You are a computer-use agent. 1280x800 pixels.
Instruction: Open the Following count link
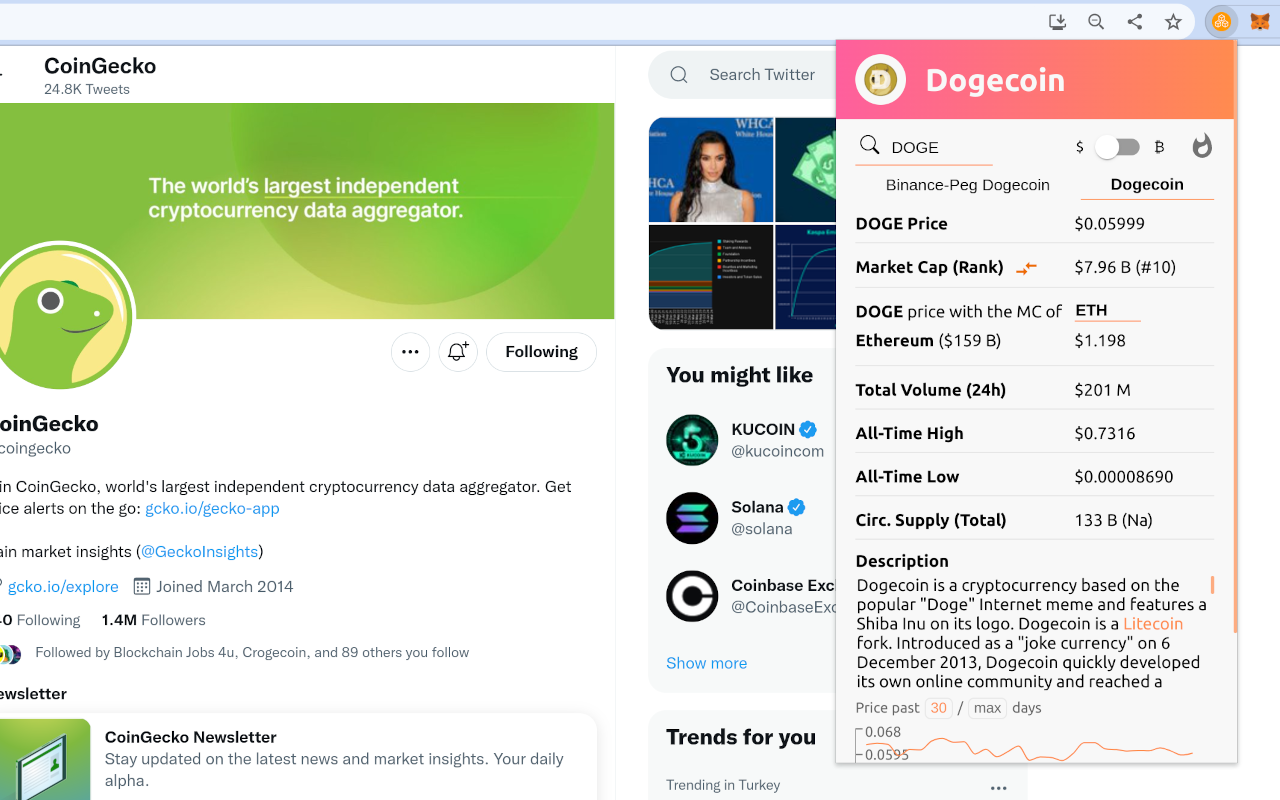(40, 620)
